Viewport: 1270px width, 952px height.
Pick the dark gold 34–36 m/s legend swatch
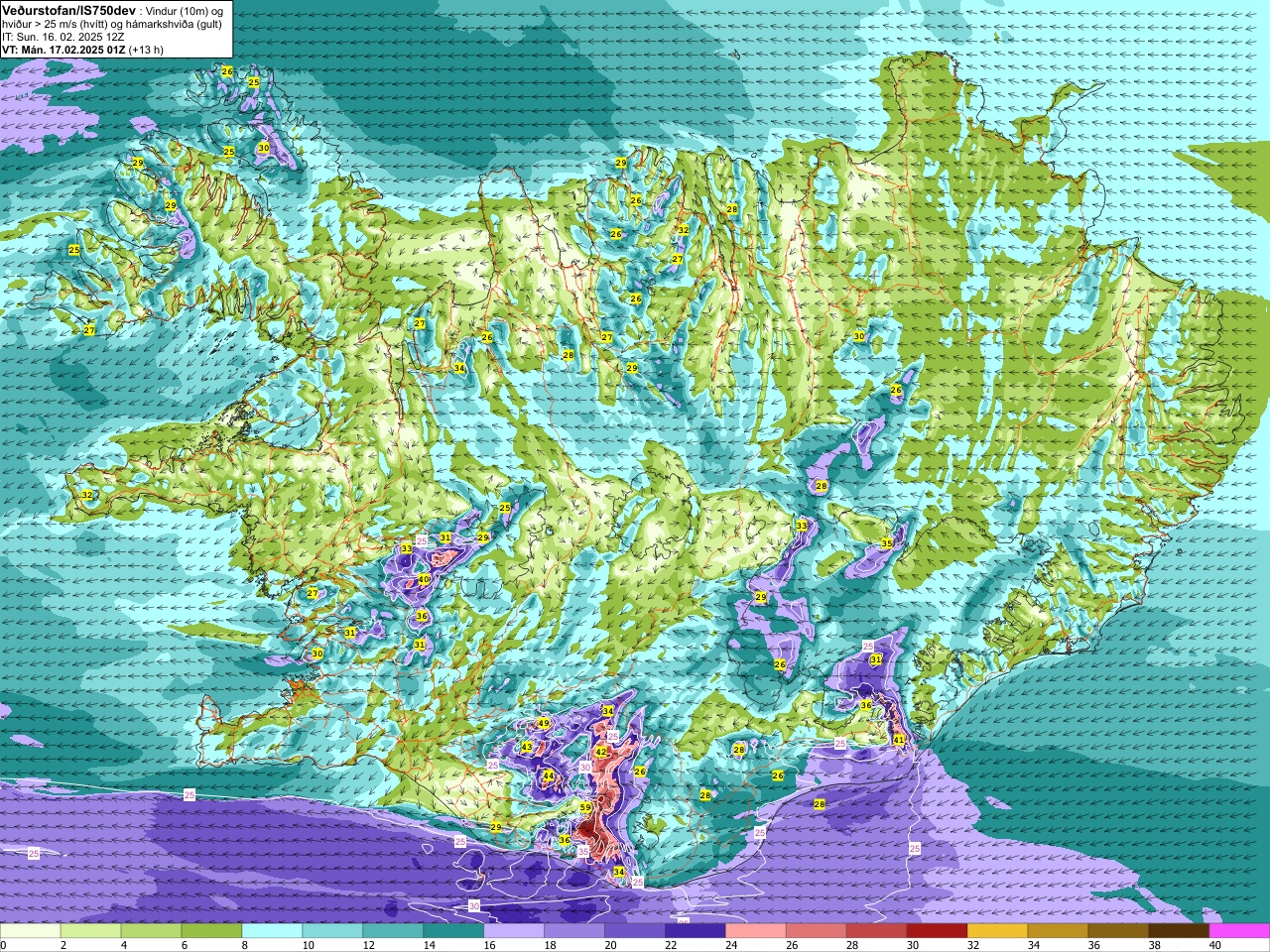pyautogui.click(x=1059, y=931)
